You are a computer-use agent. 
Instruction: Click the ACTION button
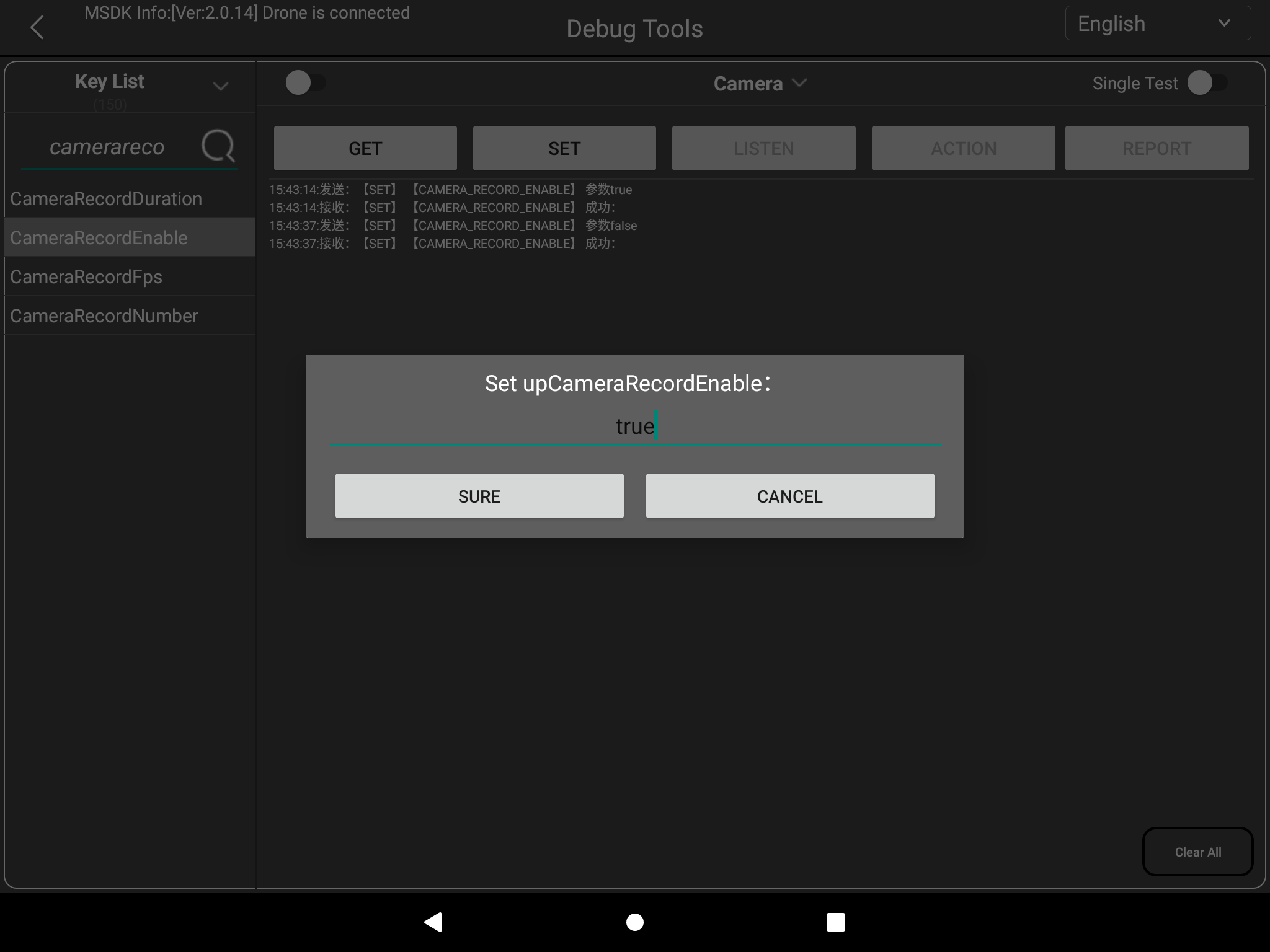coord(964,148)
